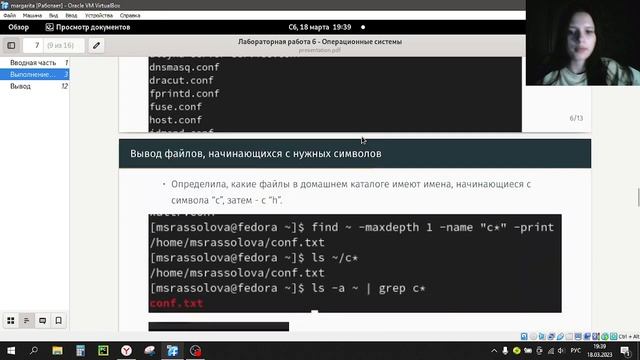Click the VirtualBox mouse integration indicator

(x=605, y=336)
